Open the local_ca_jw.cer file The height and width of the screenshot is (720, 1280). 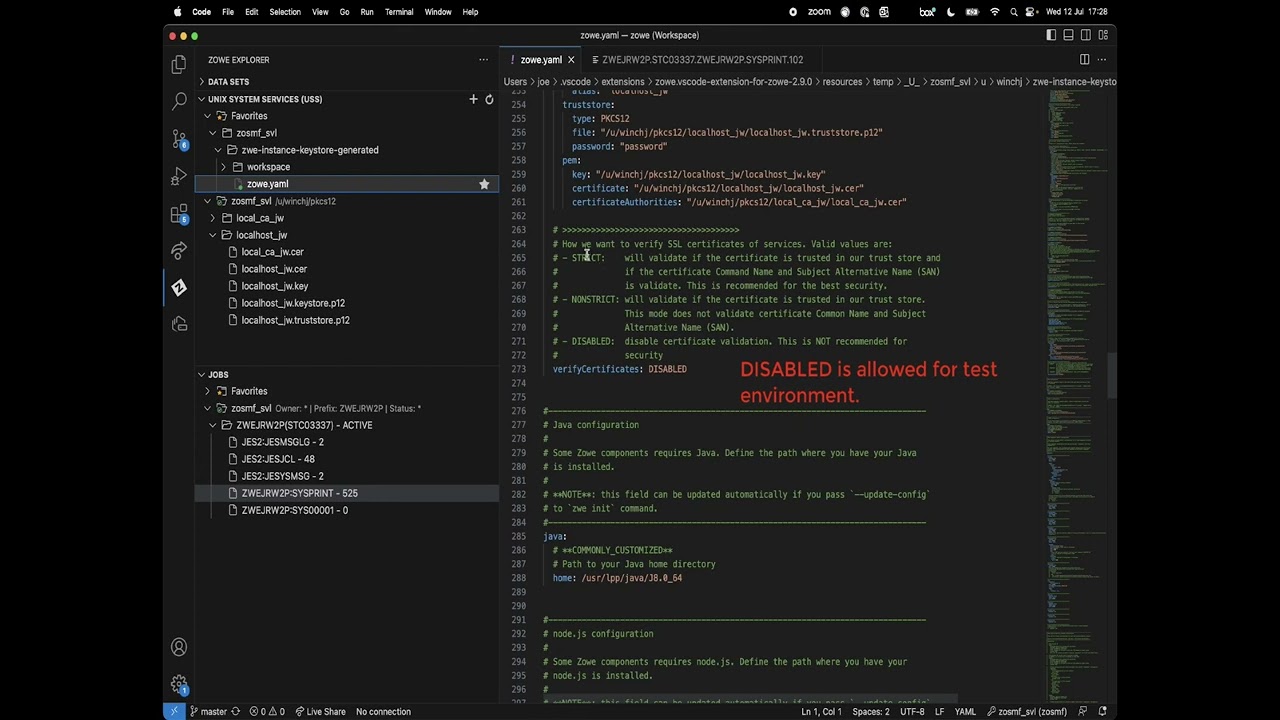coord(272,252)
